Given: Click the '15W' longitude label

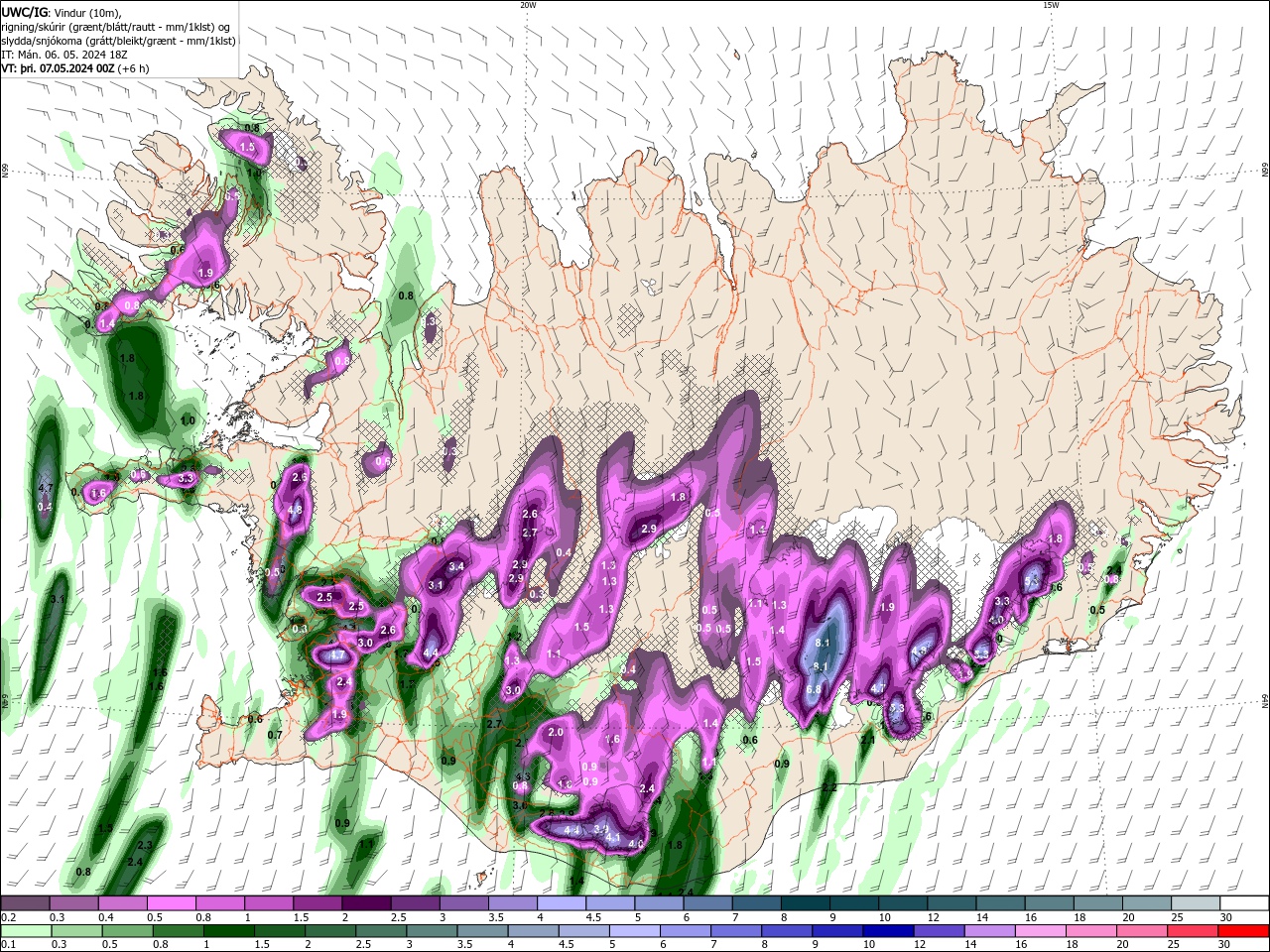Looking at the screenshot, I should 1051,5.
